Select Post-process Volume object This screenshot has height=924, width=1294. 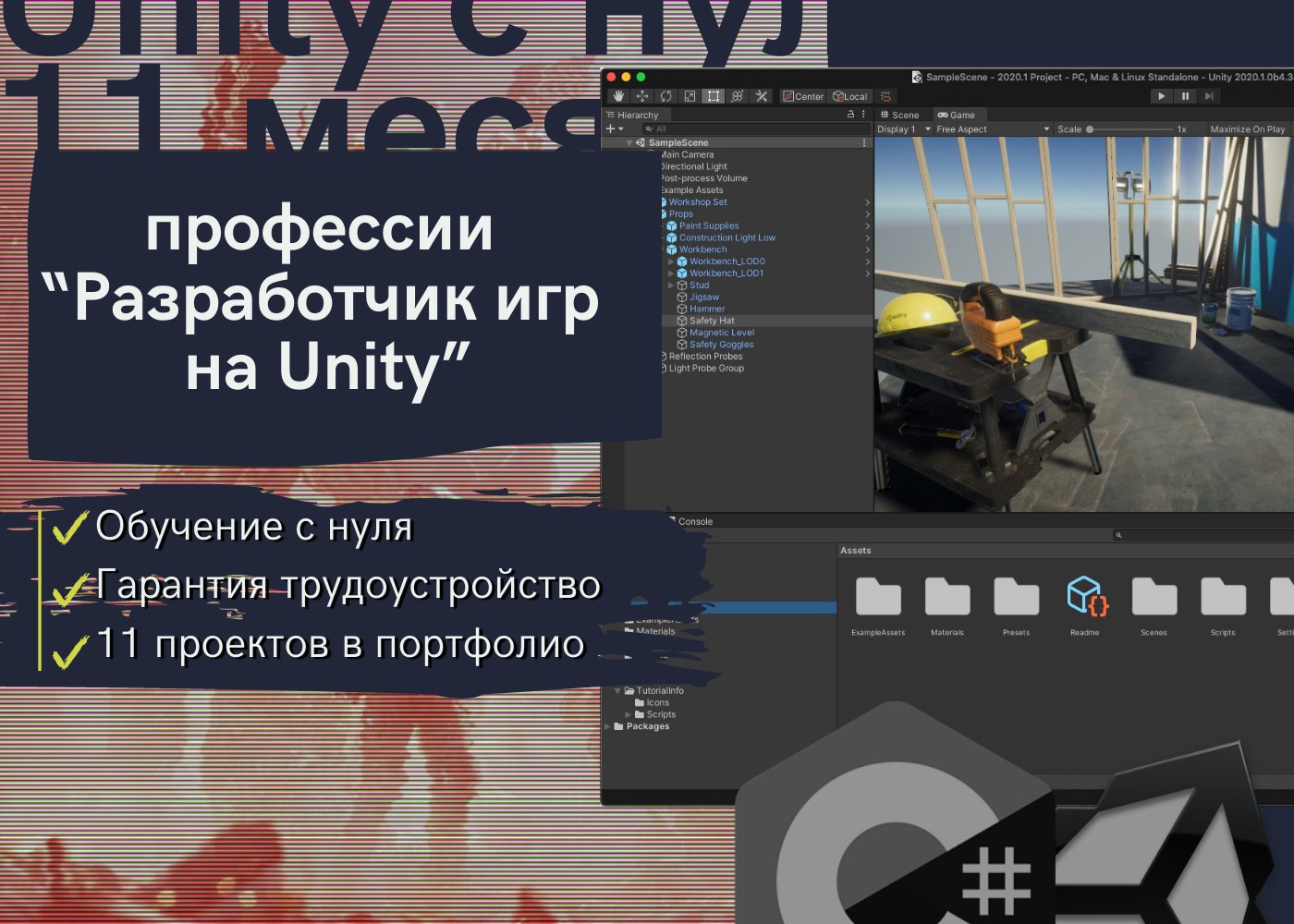(703, 178)
